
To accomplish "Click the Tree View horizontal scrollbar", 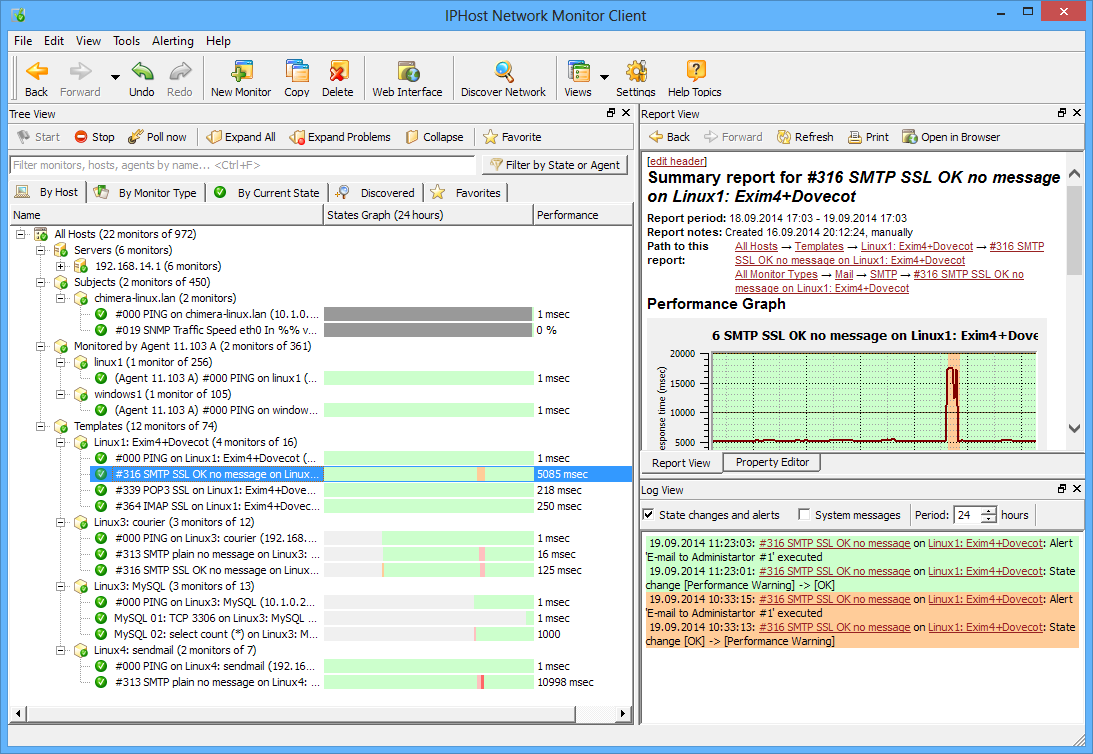I will tap(300, 714).
